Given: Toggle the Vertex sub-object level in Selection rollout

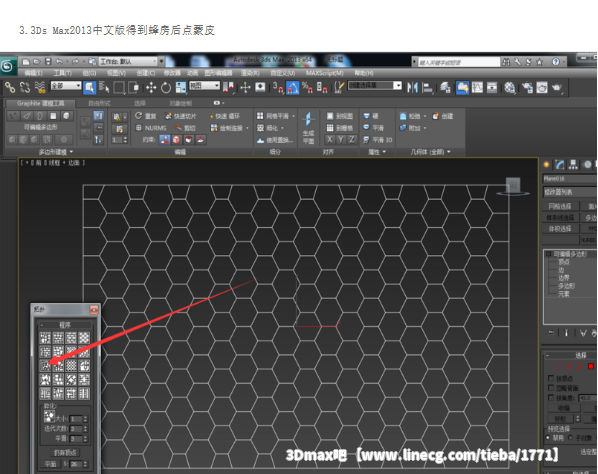Looking at the screenshot, I should 558,366.
